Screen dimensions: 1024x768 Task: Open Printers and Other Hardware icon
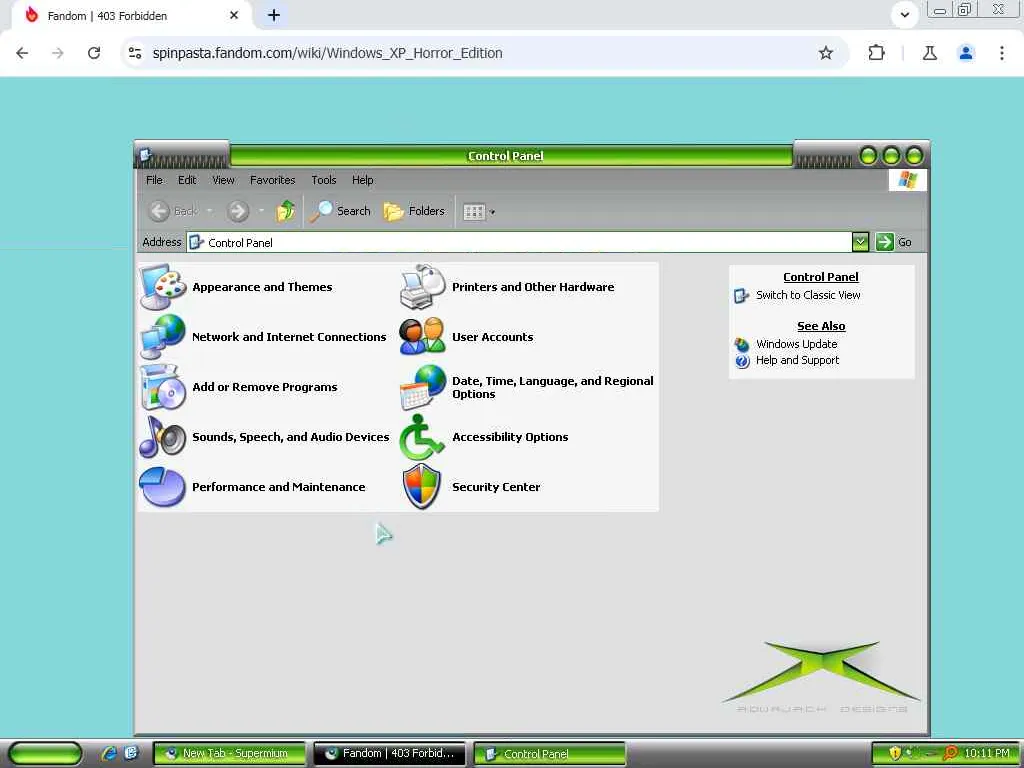(423, 287)
